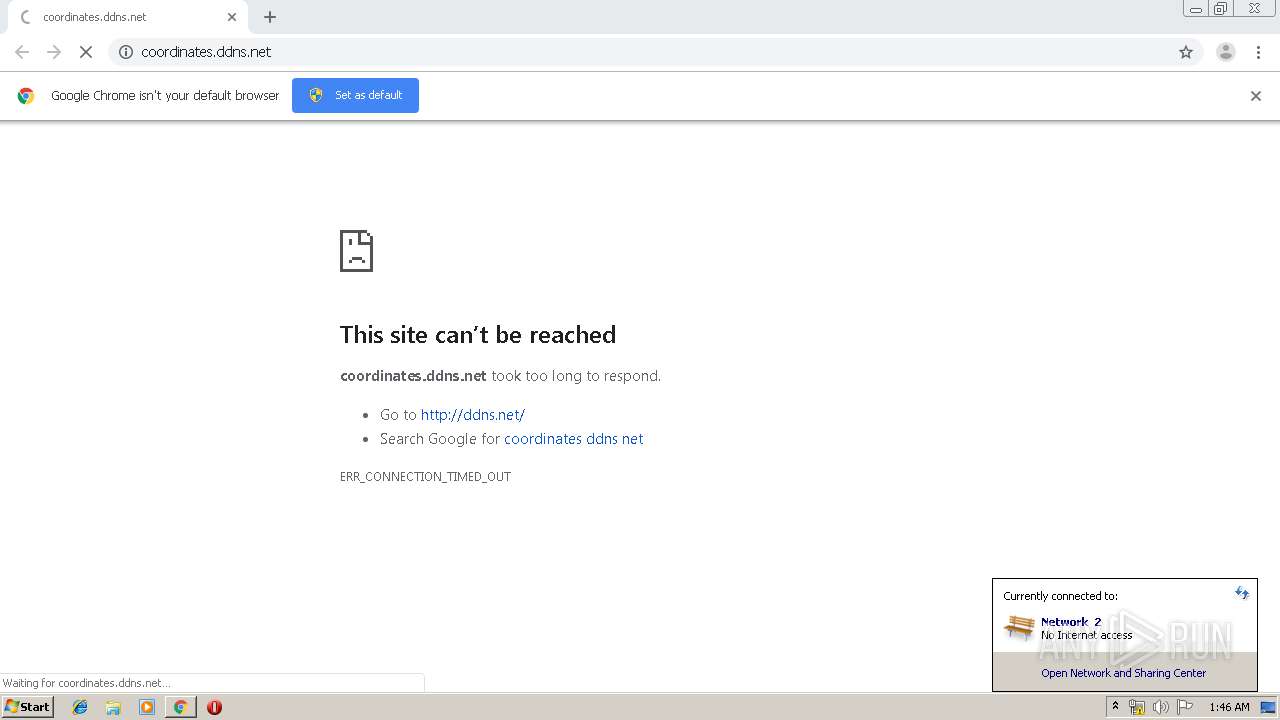
Task: Restore down the Chrome window
Action: click(1221, 9)
